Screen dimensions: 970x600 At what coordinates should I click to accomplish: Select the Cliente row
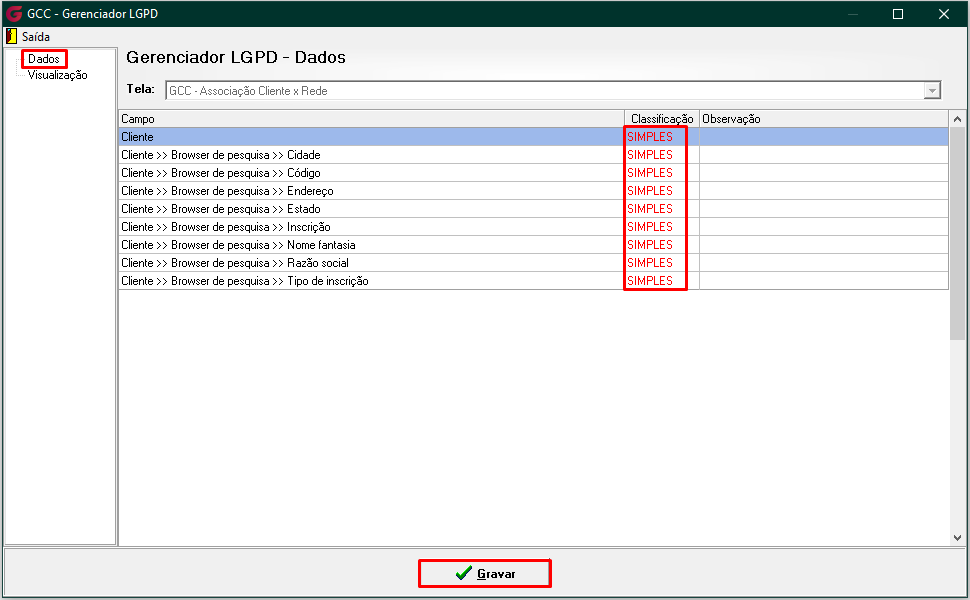tap(533, 137)
